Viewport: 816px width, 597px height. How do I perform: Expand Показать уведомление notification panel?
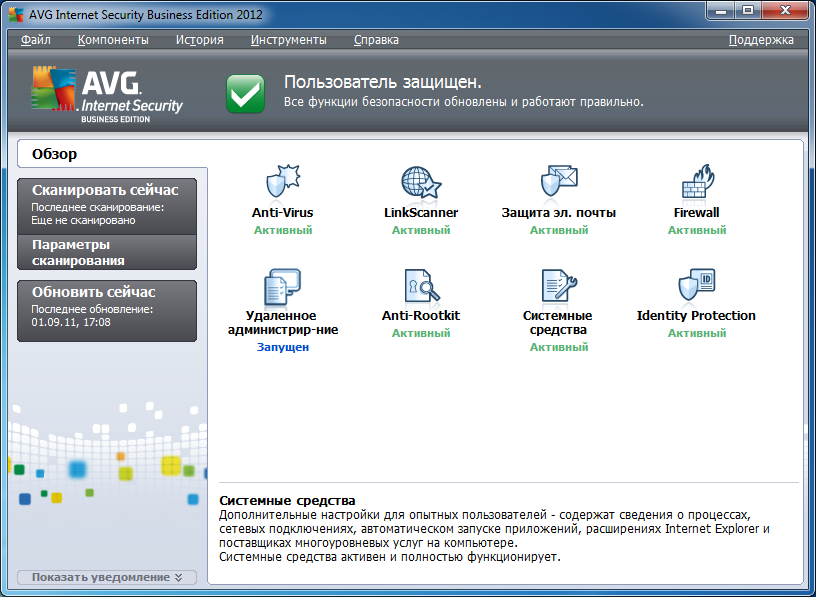coord(107,577)
